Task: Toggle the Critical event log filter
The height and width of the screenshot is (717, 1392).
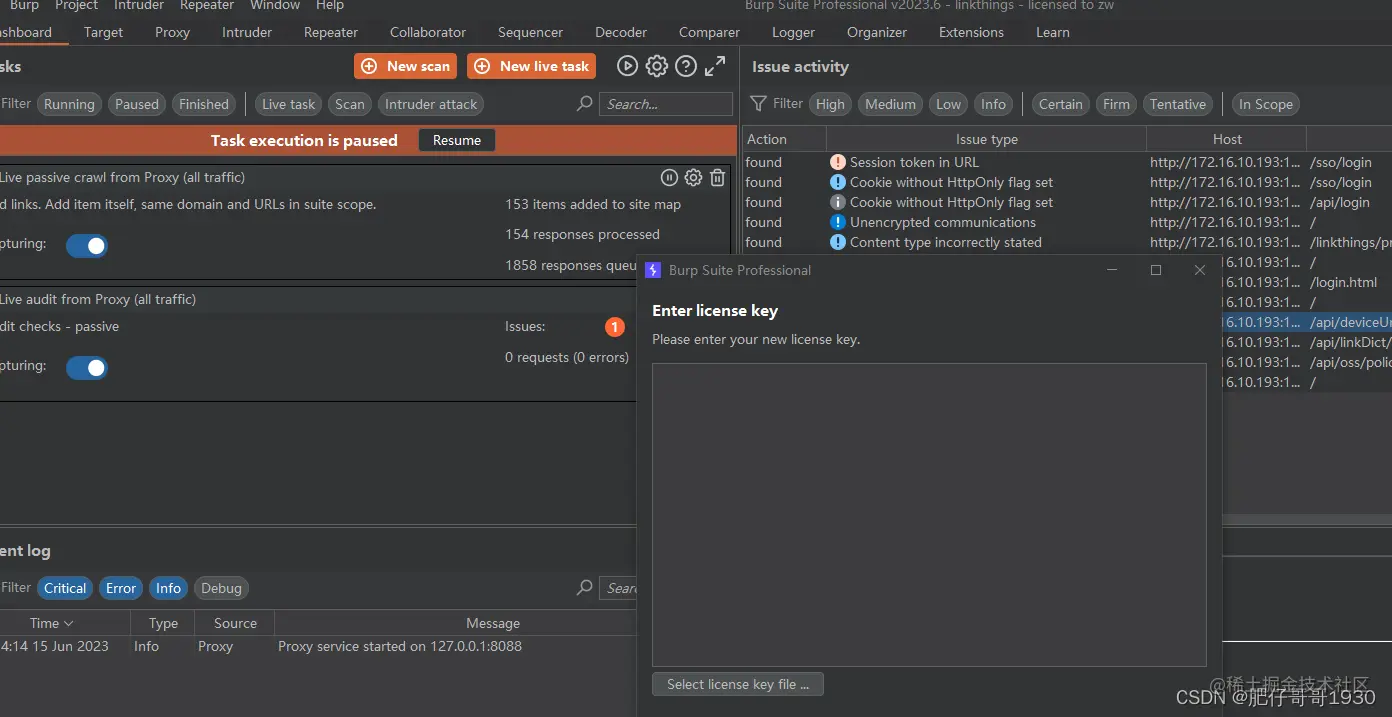Action: click(x=65, y=588)
